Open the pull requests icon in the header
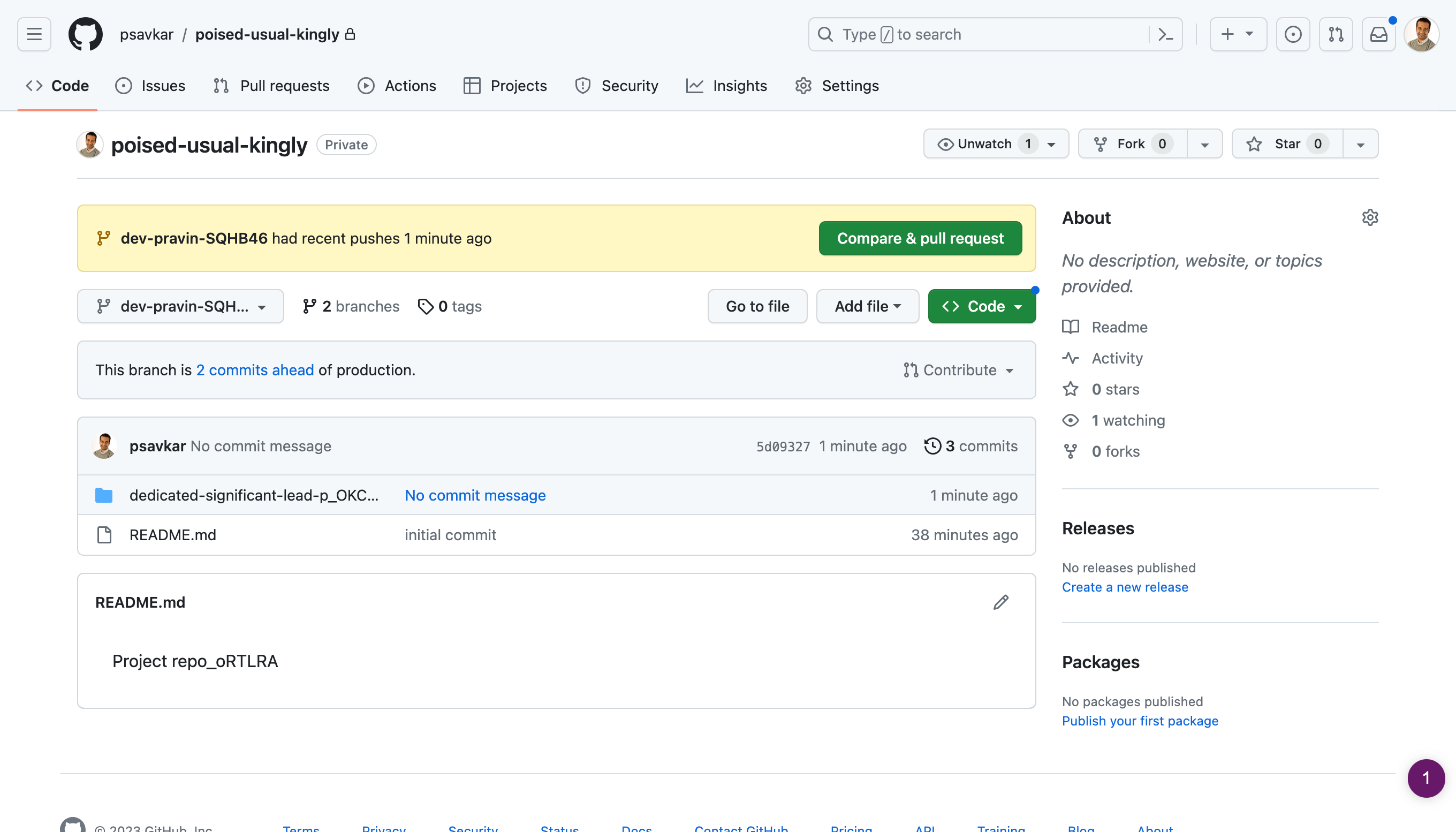This screenshot has width=1456, height=832. (1336, 34)
